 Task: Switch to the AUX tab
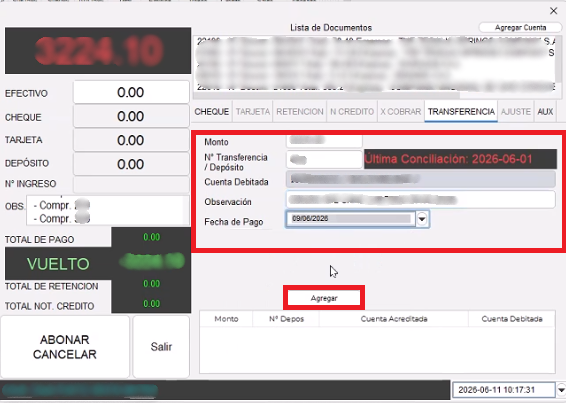pos(545,112)
